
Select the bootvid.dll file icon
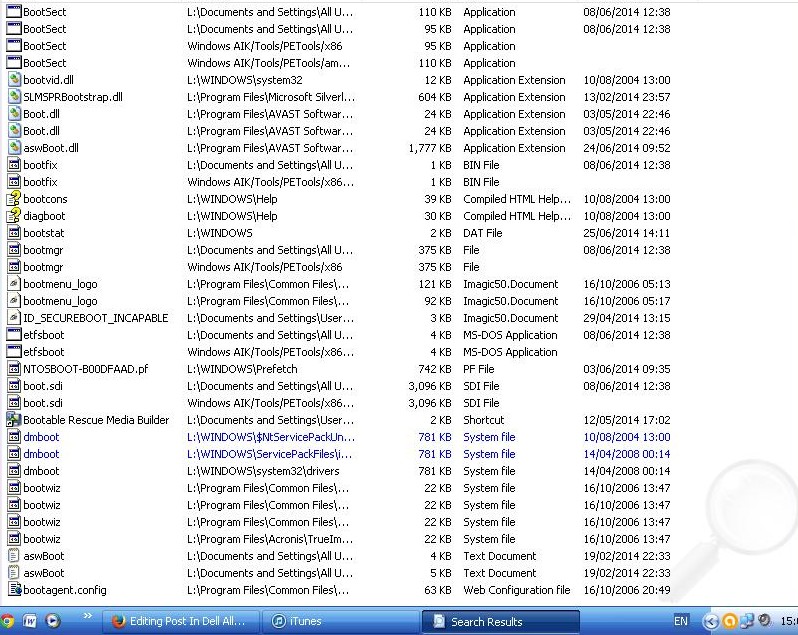tap(14, 80)
